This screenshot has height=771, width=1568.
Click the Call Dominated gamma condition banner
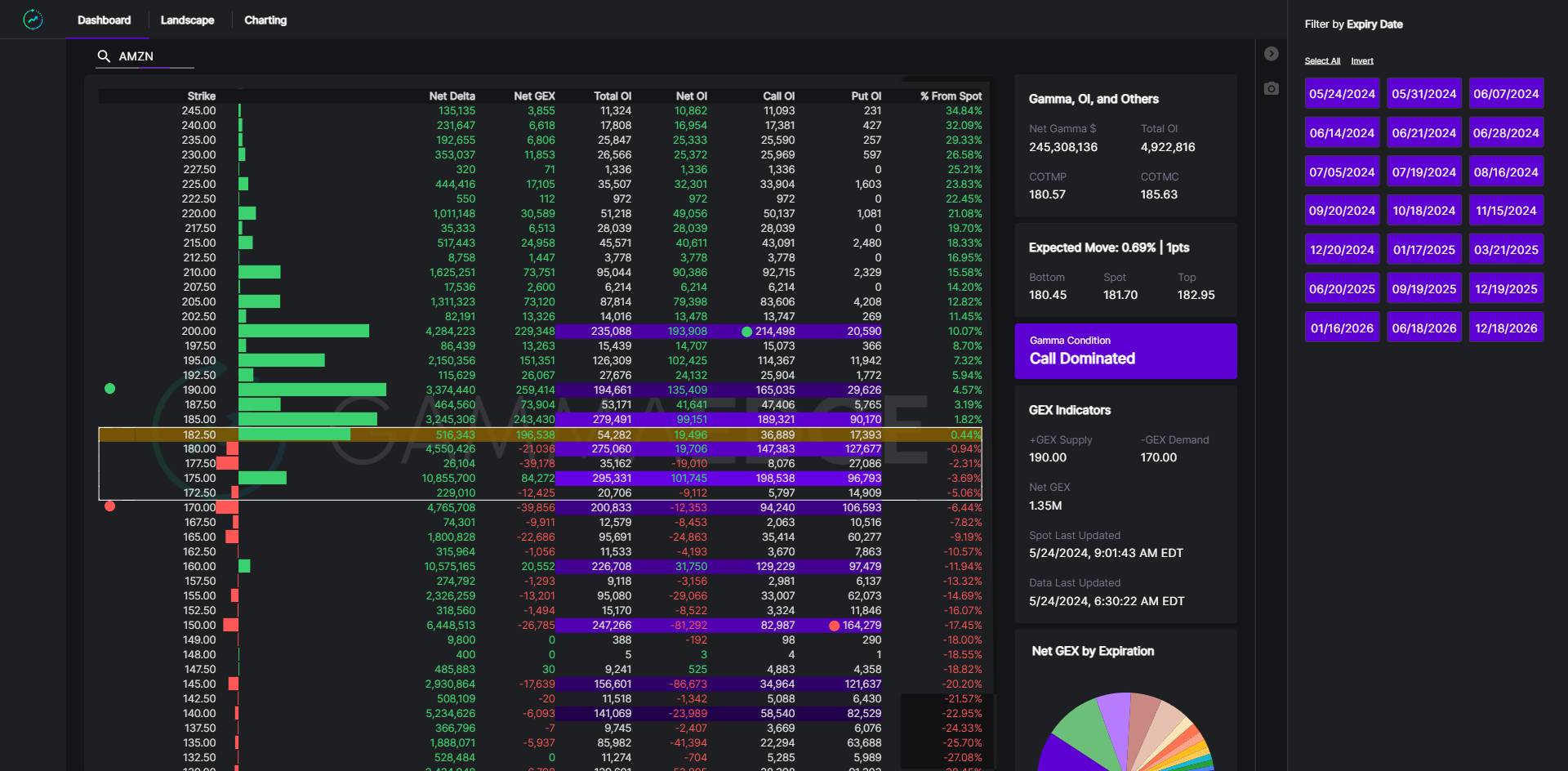tap(1125, 351)
